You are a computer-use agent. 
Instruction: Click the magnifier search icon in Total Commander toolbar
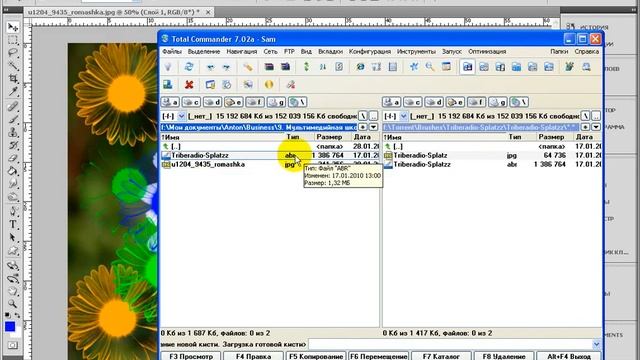click(430, 67)
